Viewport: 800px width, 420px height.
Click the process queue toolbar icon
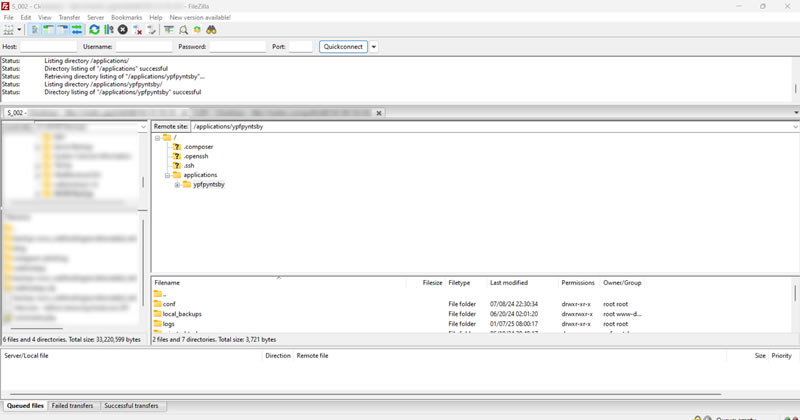[x=108, y=30]
